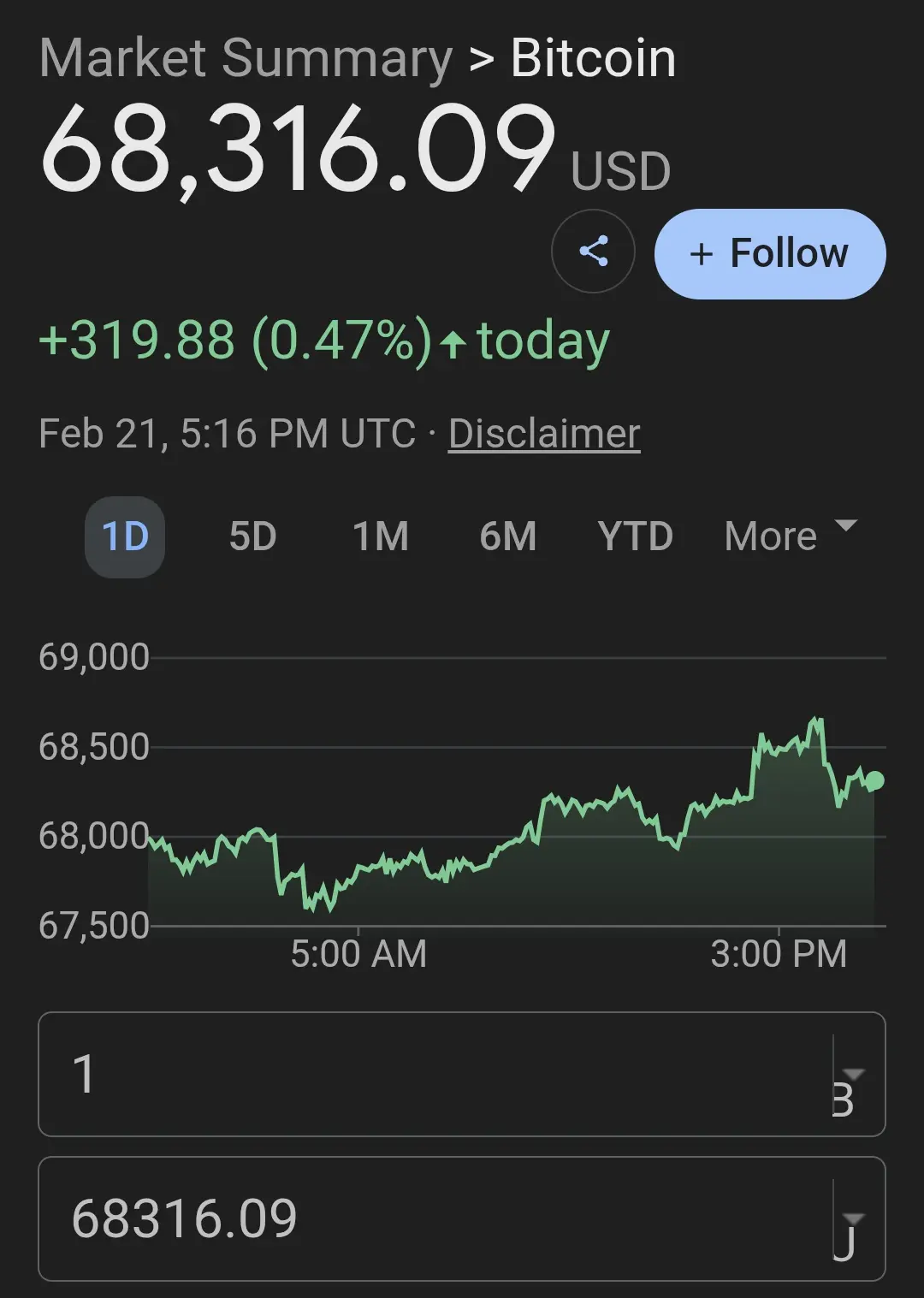Select the YTD chart range
This screenshot has height=1298, width=924.
tap(635, 537)
